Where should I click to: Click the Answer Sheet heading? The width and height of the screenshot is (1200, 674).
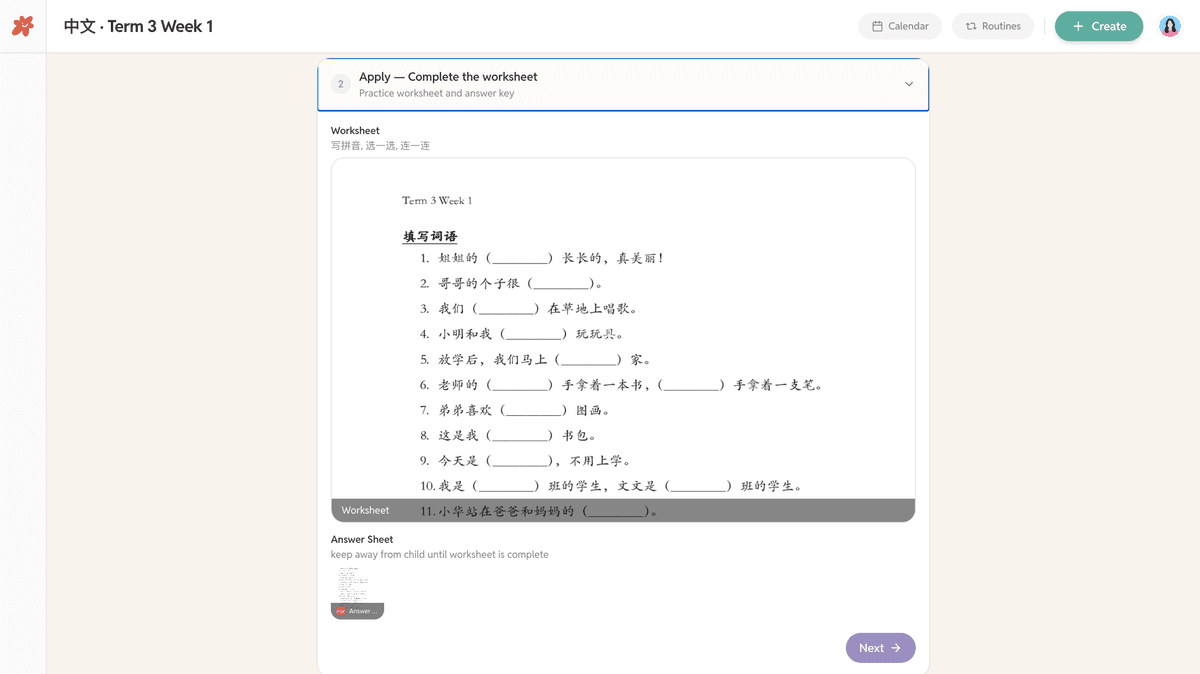tap(362, 539)
